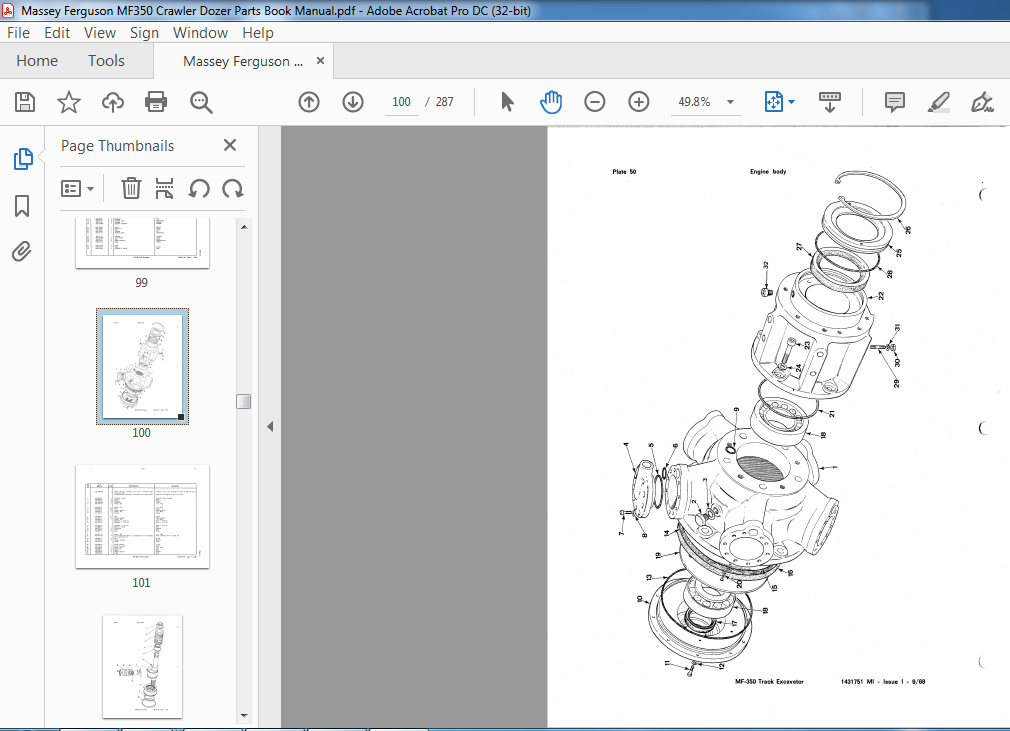
Task: Select page 101 thumbnail
Action: (x=142, y=517)
